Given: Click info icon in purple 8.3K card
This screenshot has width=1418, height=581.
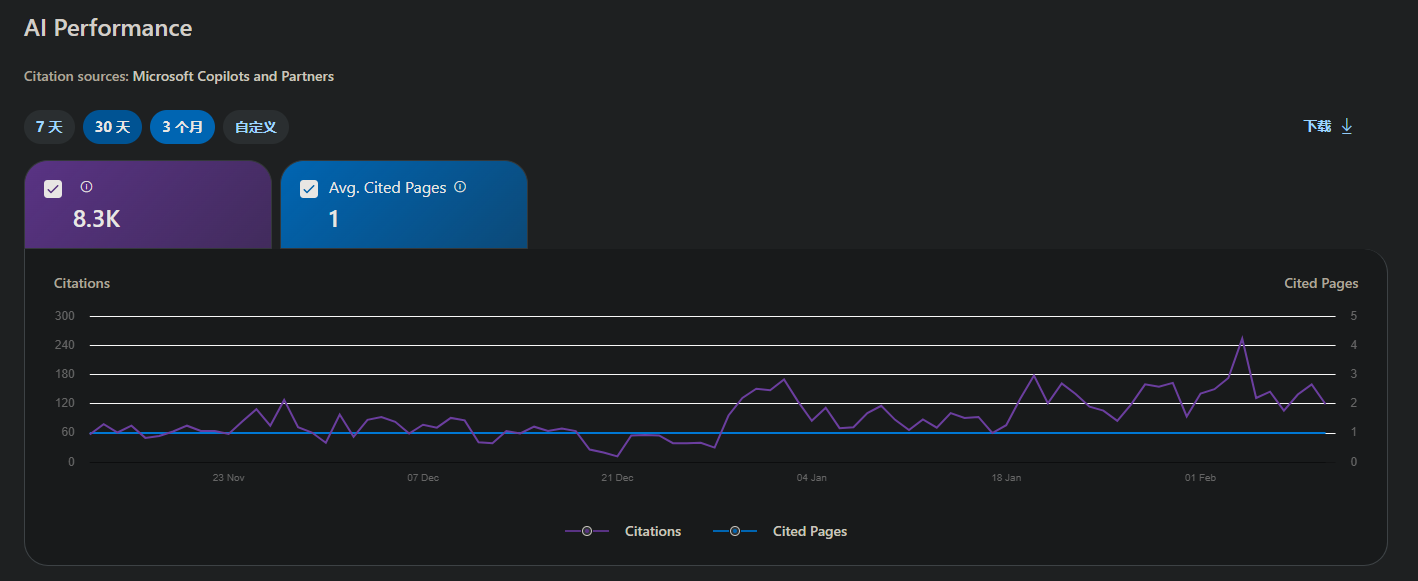Looking at the screenshot, I should (x=86, y=187).
